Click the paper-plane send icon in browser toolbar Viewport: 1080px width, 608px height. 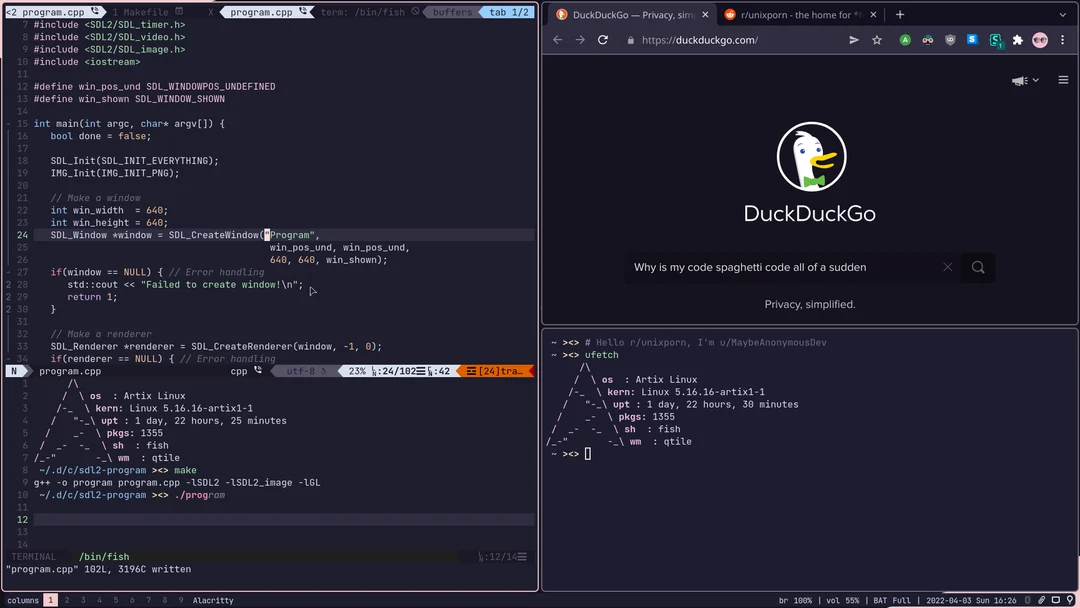(x=853, y=40)
